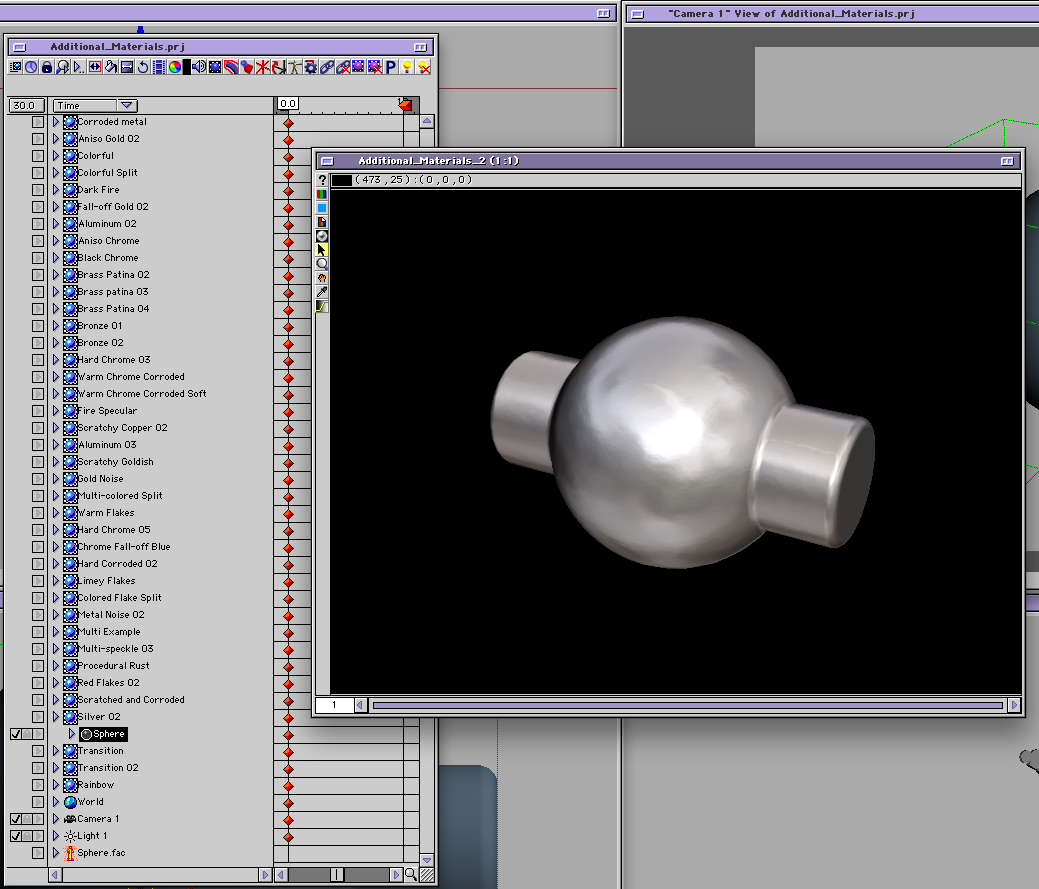
Task: Uncheck the Camera 1 visibility checkbox
Action: [x=16, y=819]
